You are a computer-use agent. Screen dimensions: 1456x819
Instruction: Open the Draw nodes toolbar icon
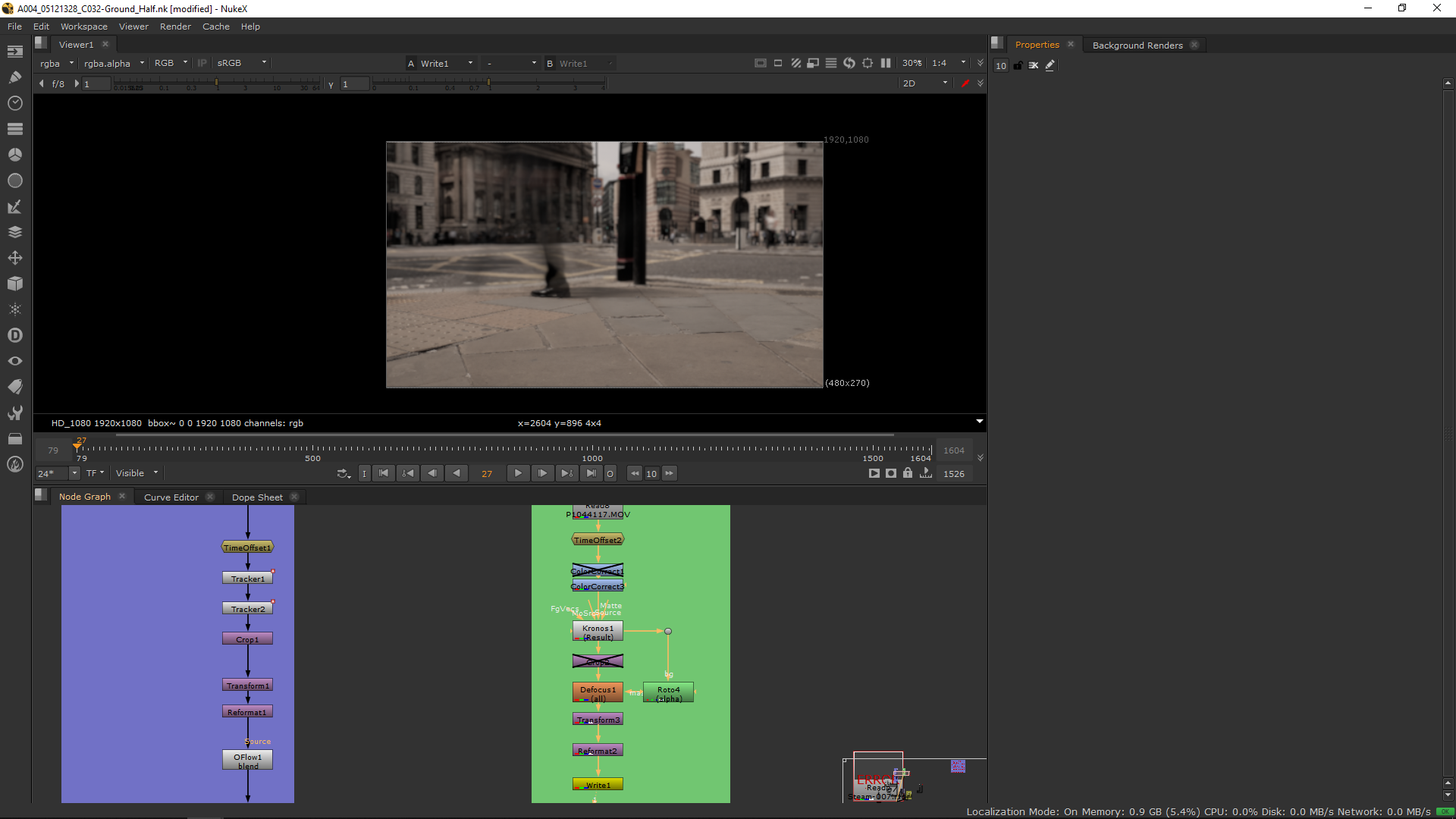14,77
